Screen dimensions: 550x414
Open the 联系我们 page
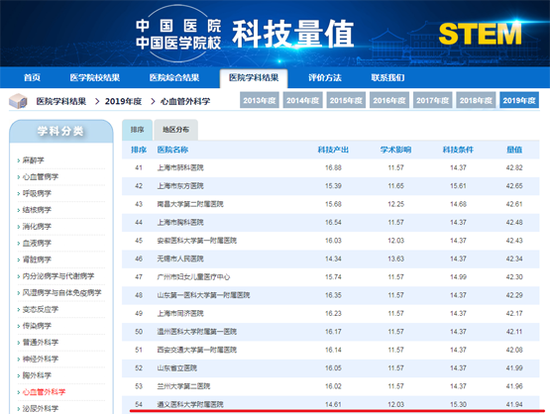pyautogui.click(x=388, y=78)
